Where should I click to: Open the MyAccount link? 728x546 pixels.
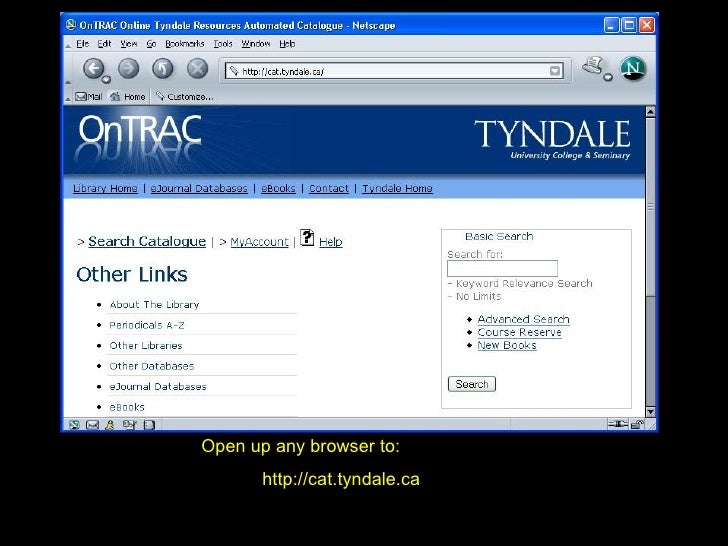[259, 242]
